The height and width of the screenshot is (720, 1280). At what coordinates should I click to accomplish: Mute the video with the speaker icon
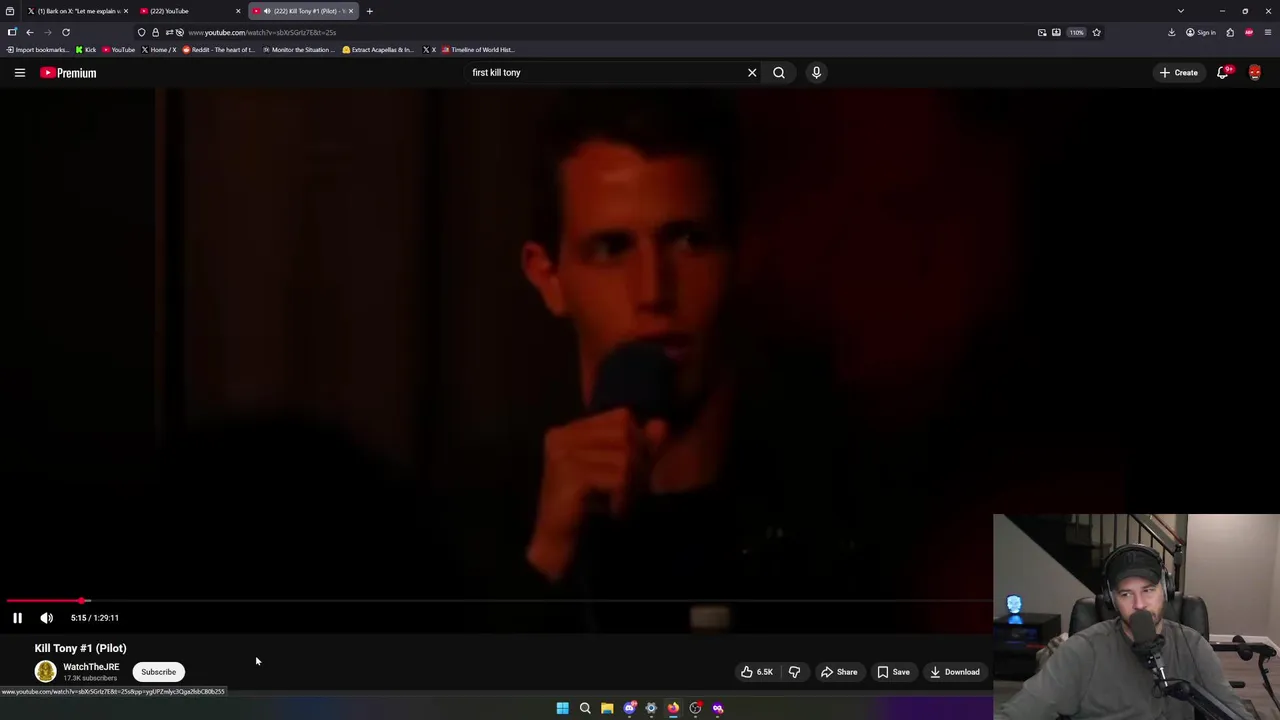46,618
